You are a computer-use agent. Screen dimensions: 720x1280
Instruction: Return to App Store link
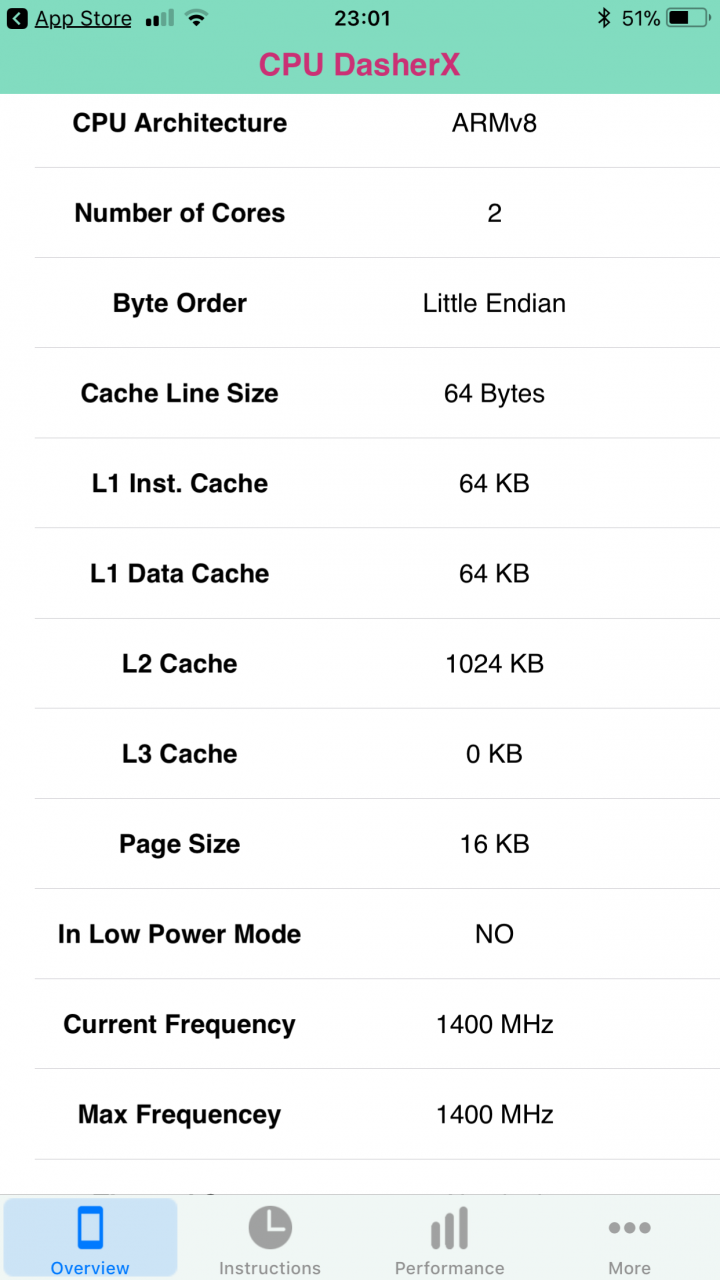(83, 18)
